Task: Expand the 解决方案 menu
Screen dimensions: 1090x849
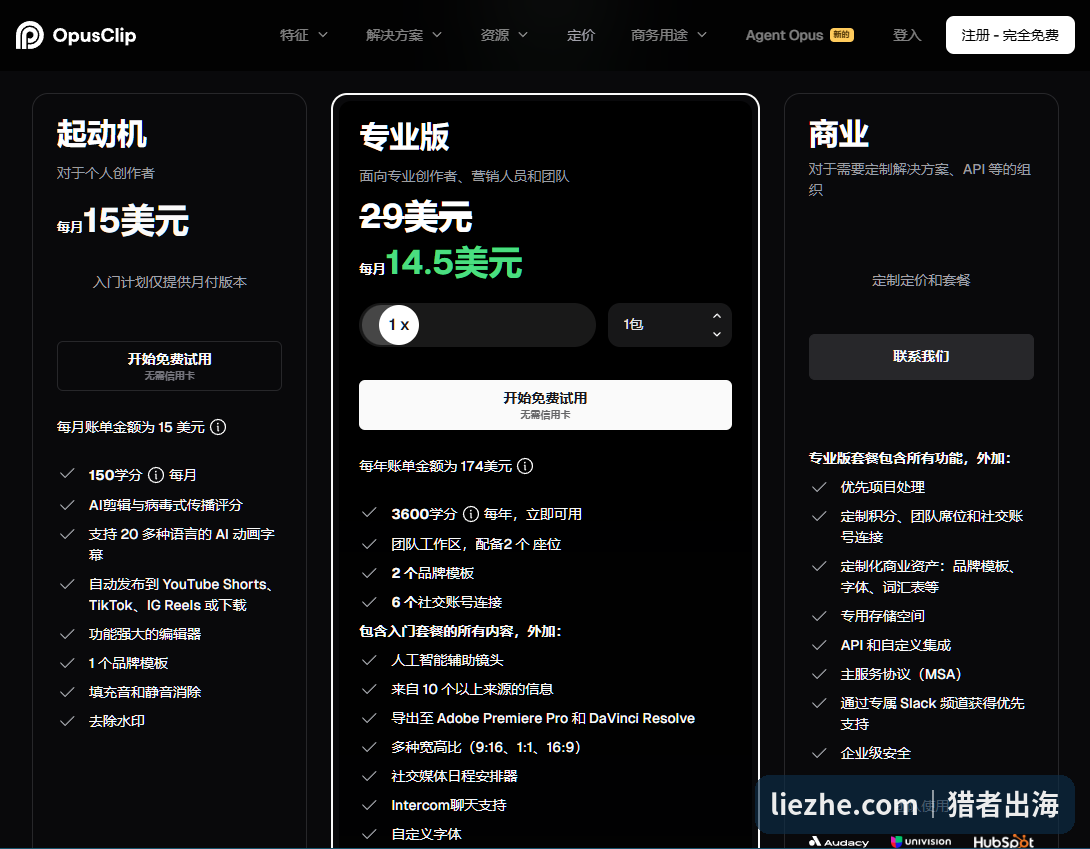Action: pos(404,35)
